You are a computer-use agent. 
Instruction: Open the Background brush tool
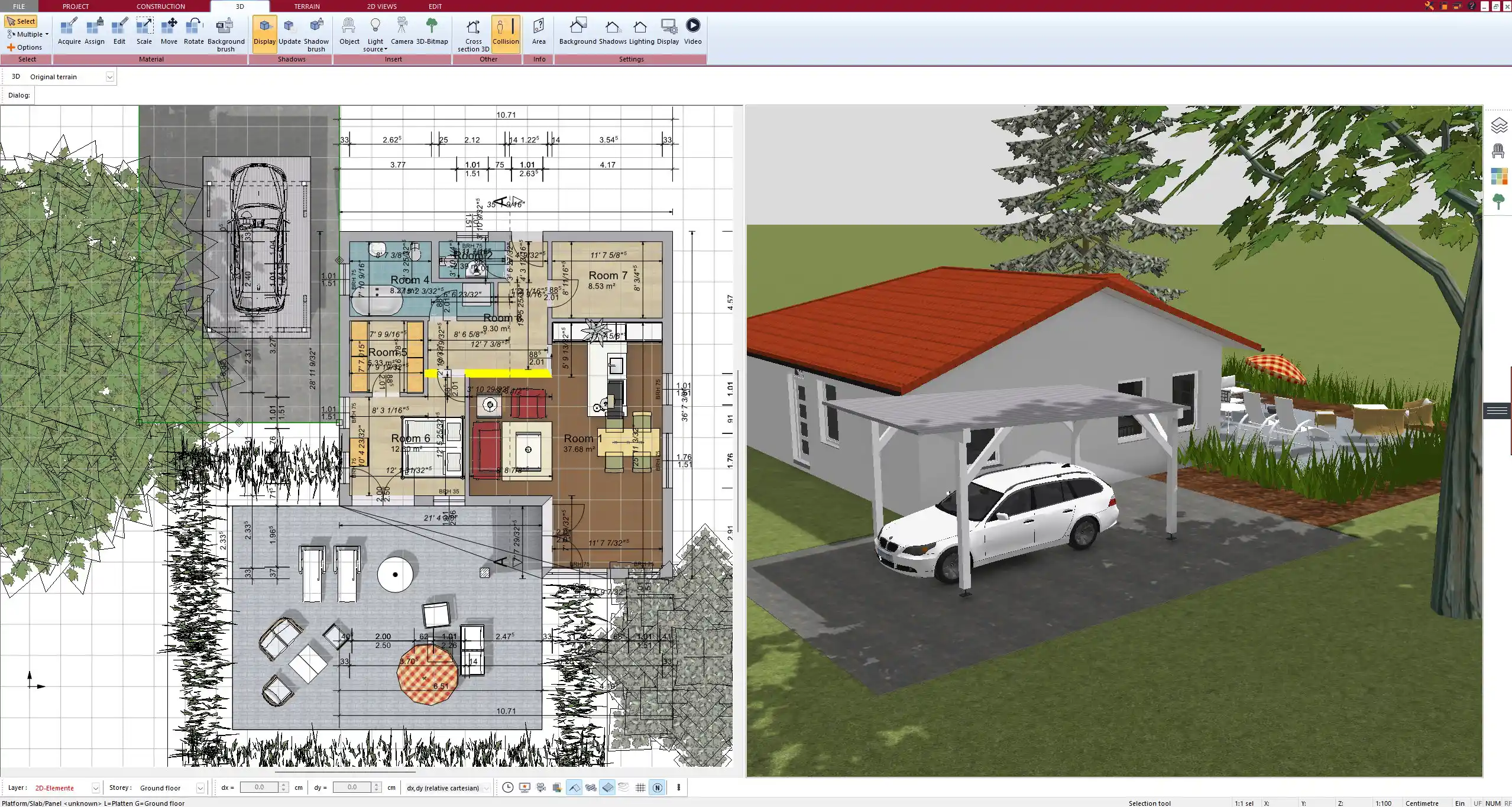226,35
